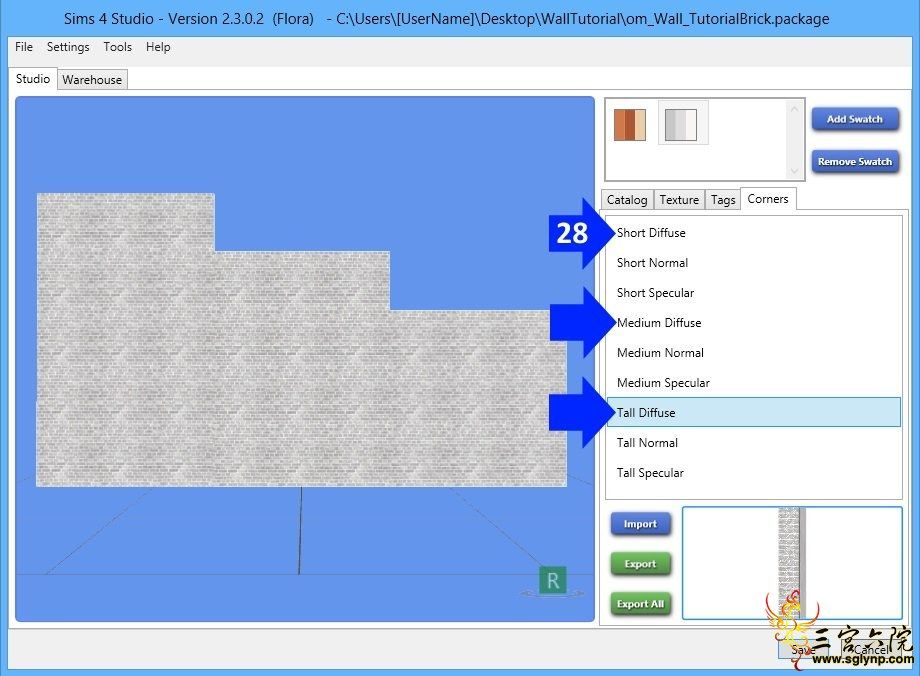Image resolution: width=920 pixels, height=676 pixels.
Task: Switch to the Studio tab
Action: tap(33, 79)
